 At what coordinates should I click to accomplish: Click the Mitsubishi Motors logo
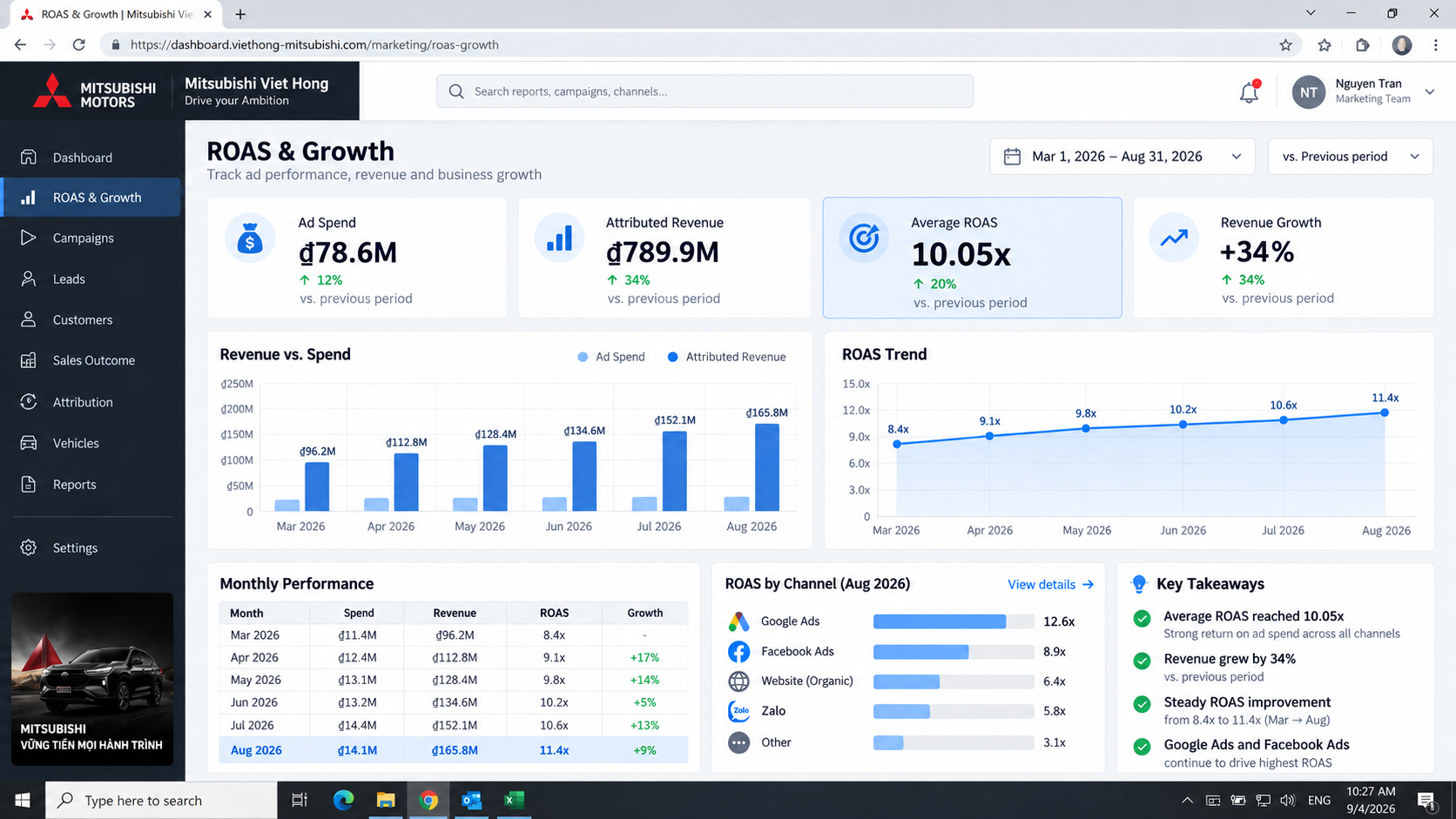94,91
